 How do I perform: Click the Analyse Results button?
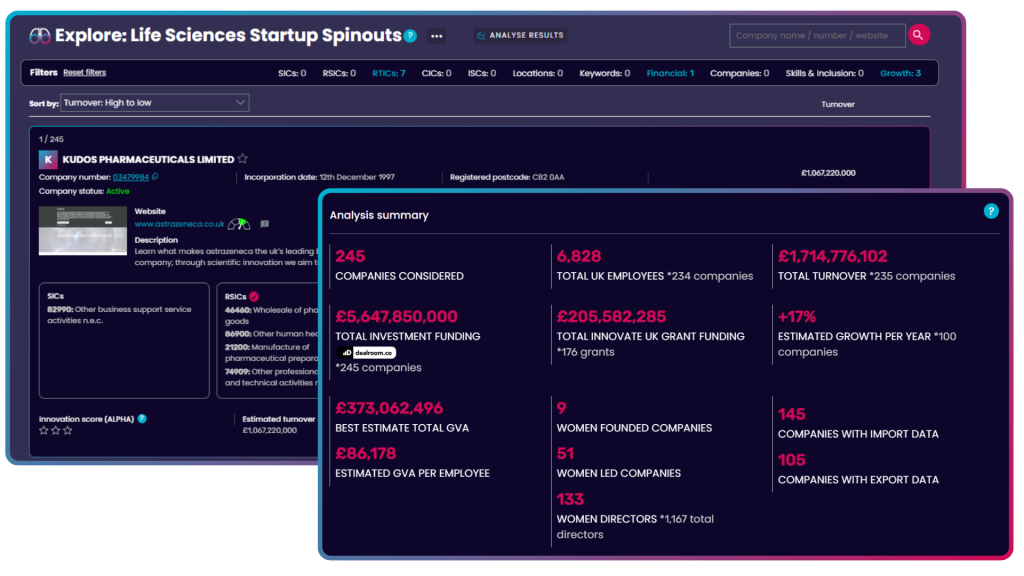click(520, 35)
